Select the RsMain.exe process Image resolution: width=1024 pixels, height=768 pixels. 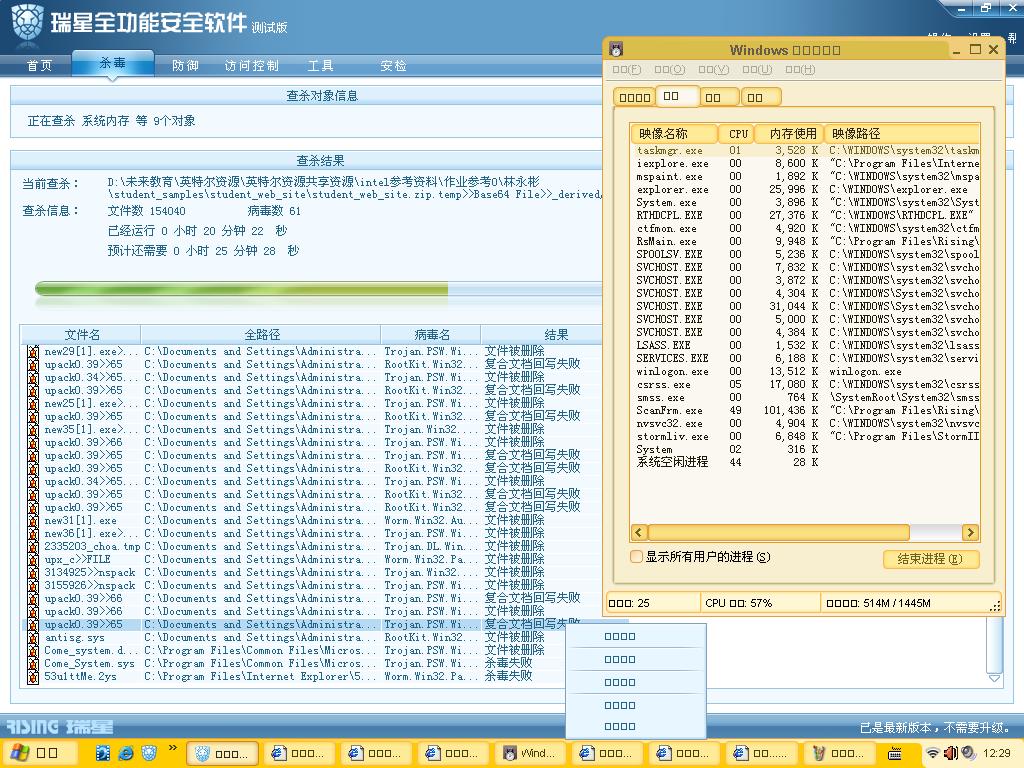(x=805, y=241)
